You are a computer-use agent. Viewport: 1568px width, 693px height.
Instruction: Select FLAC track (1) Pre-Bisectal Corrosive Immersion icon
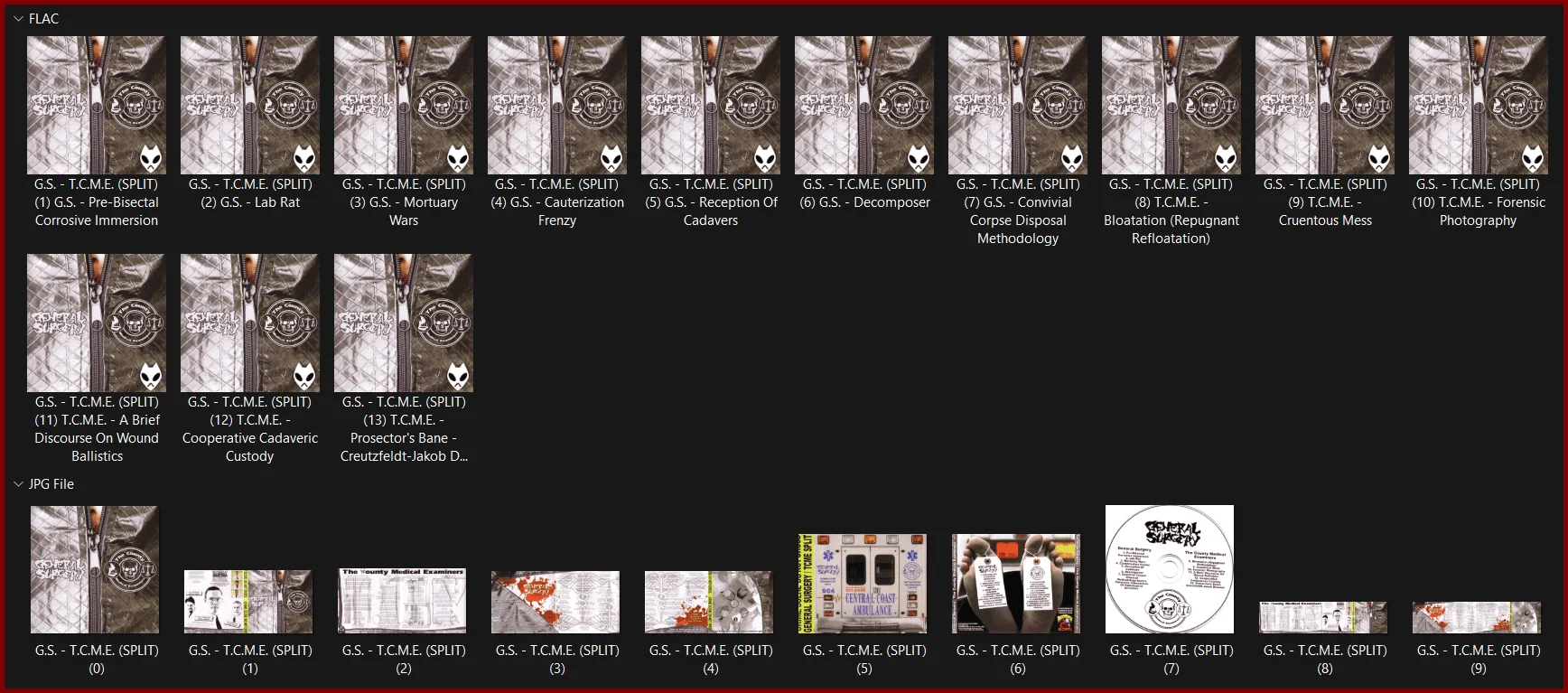point(97,105)
